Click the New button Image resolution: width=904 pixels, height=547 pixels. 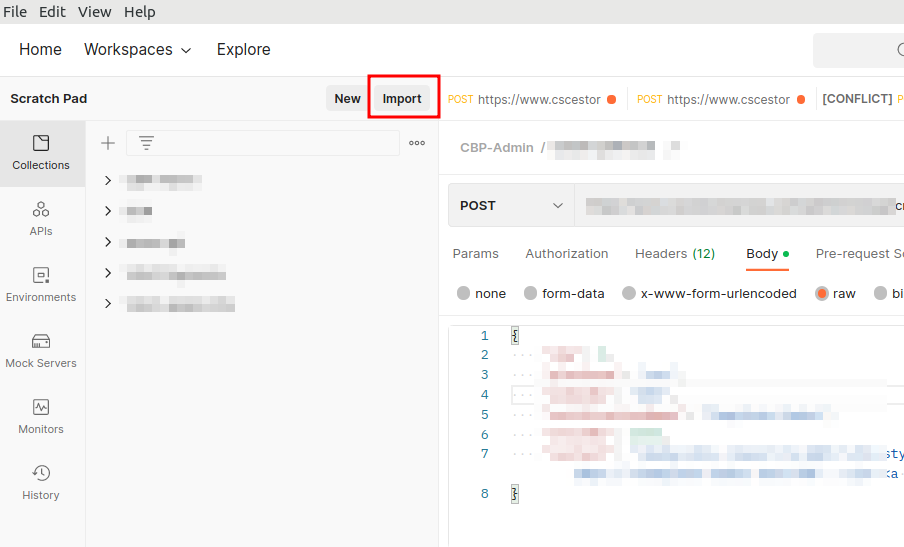(347, 98)
